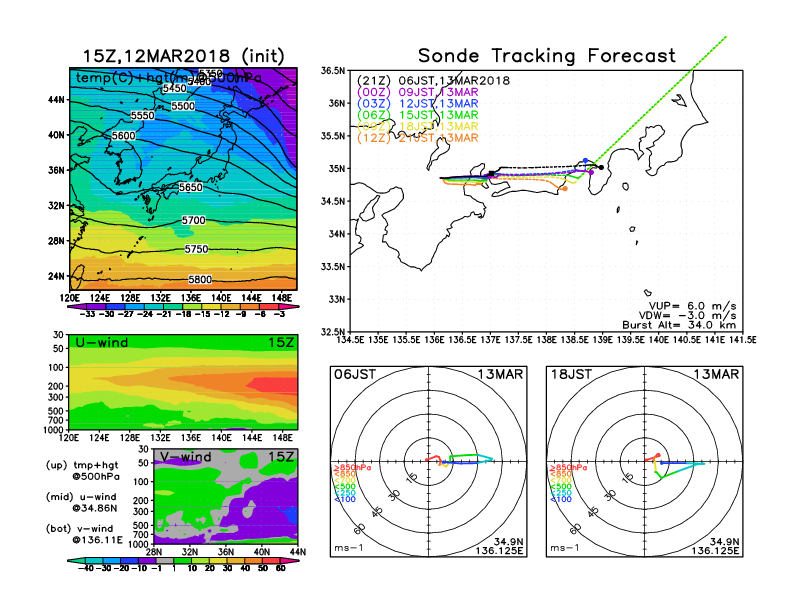Select the yellow "(09Z) 18JST,13MAR" legend entry
Image resolution: width=792 pixels, height=612 pixels.
pyautogui.click(x=417, y=126)
